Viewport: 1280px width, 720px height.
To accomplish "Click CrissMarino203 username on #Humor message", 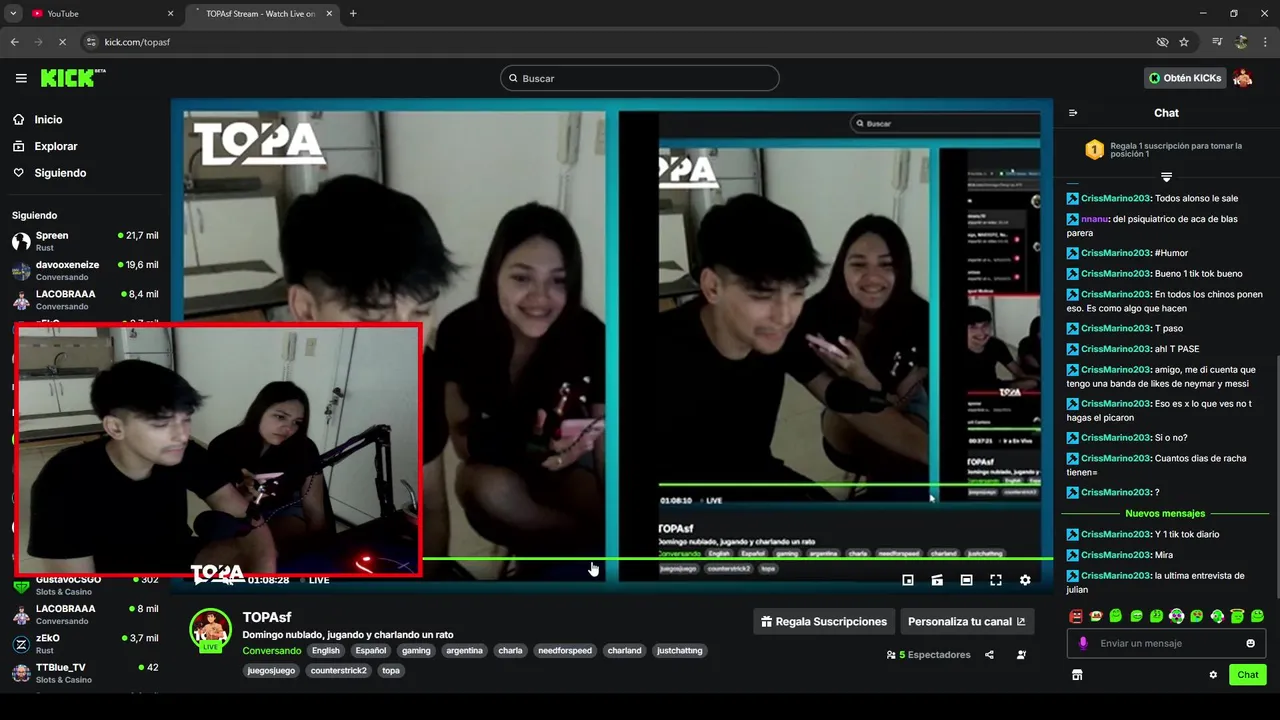I will click(x=1115, y=253).
